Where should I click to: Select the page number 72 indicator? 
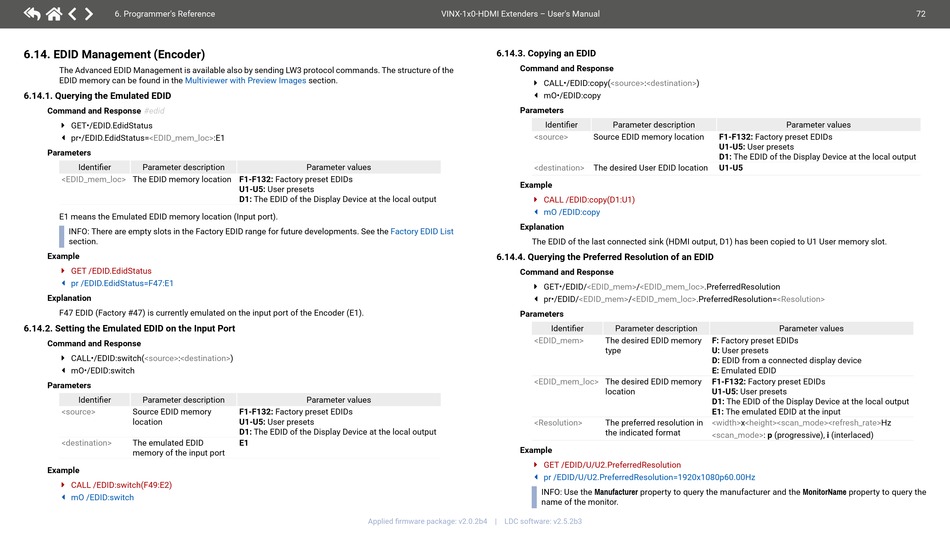coord(920,14)
